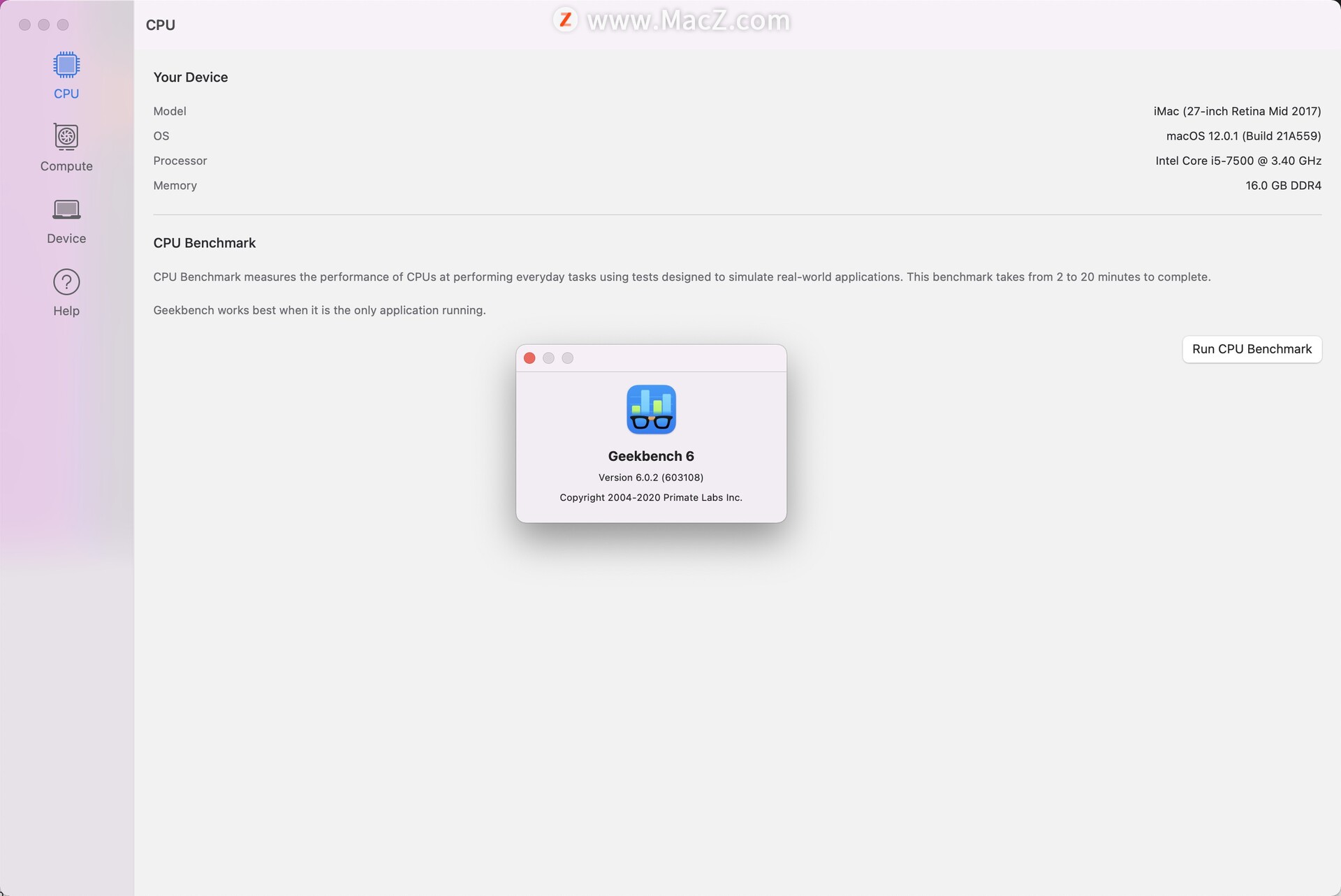
Task: Expand processor details dropdown
Action: (180, 160)
